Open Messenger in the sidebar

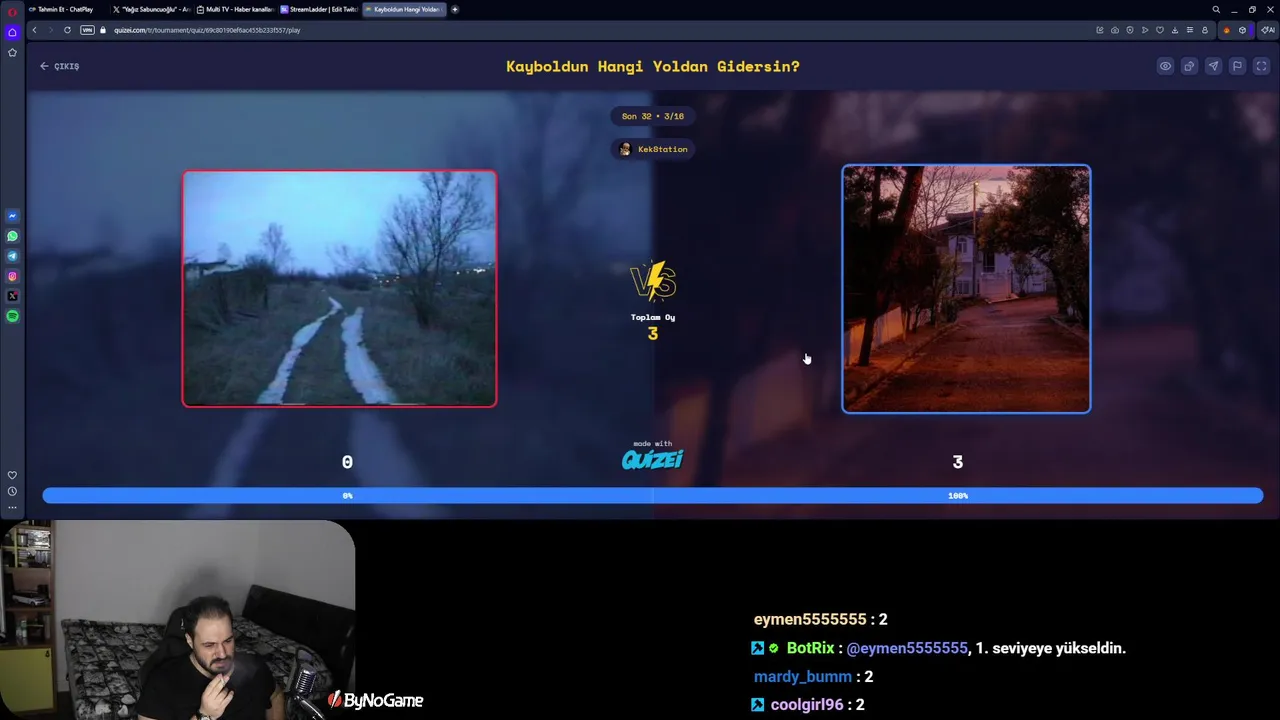pyautogui.click(x=12, y=216)
